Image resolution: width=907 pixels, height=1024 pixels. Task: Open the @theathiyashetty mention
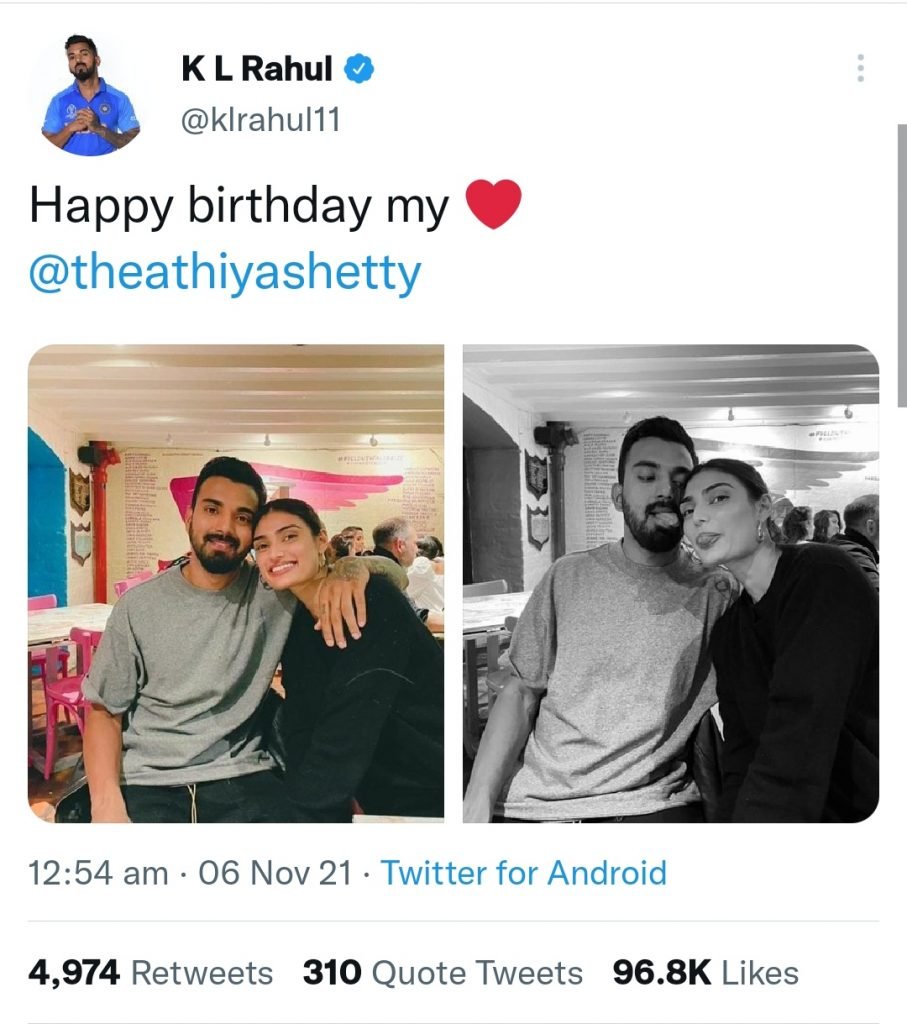tap(225, 273)
